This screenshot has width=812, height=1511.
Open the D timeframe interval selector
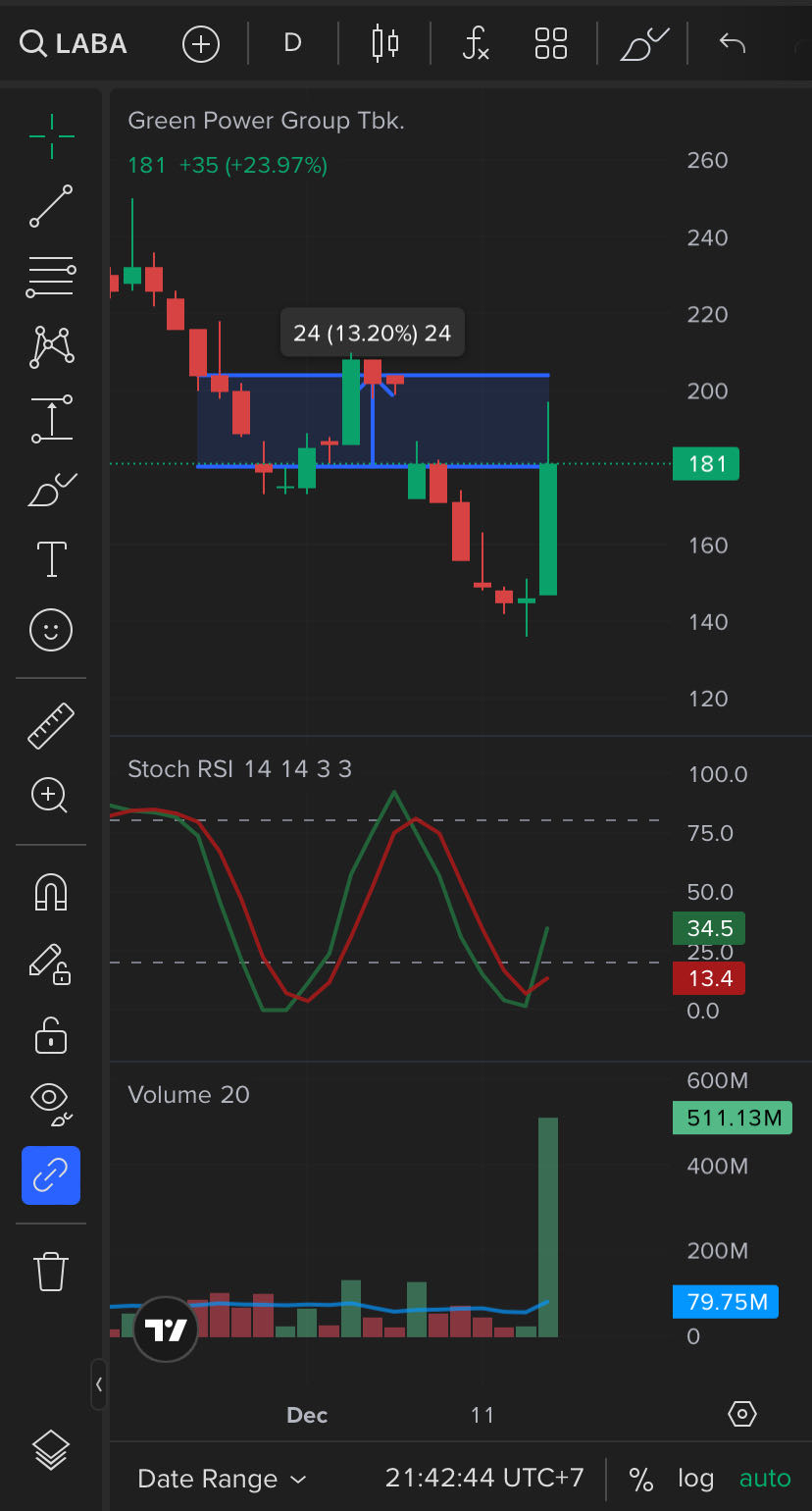click(x=292, y=44)
